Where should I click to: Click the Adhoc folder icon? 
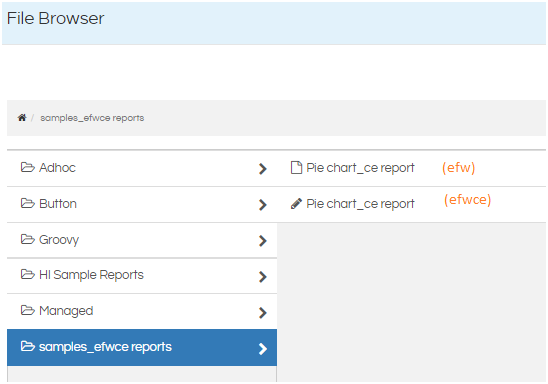tap(28, 167)
